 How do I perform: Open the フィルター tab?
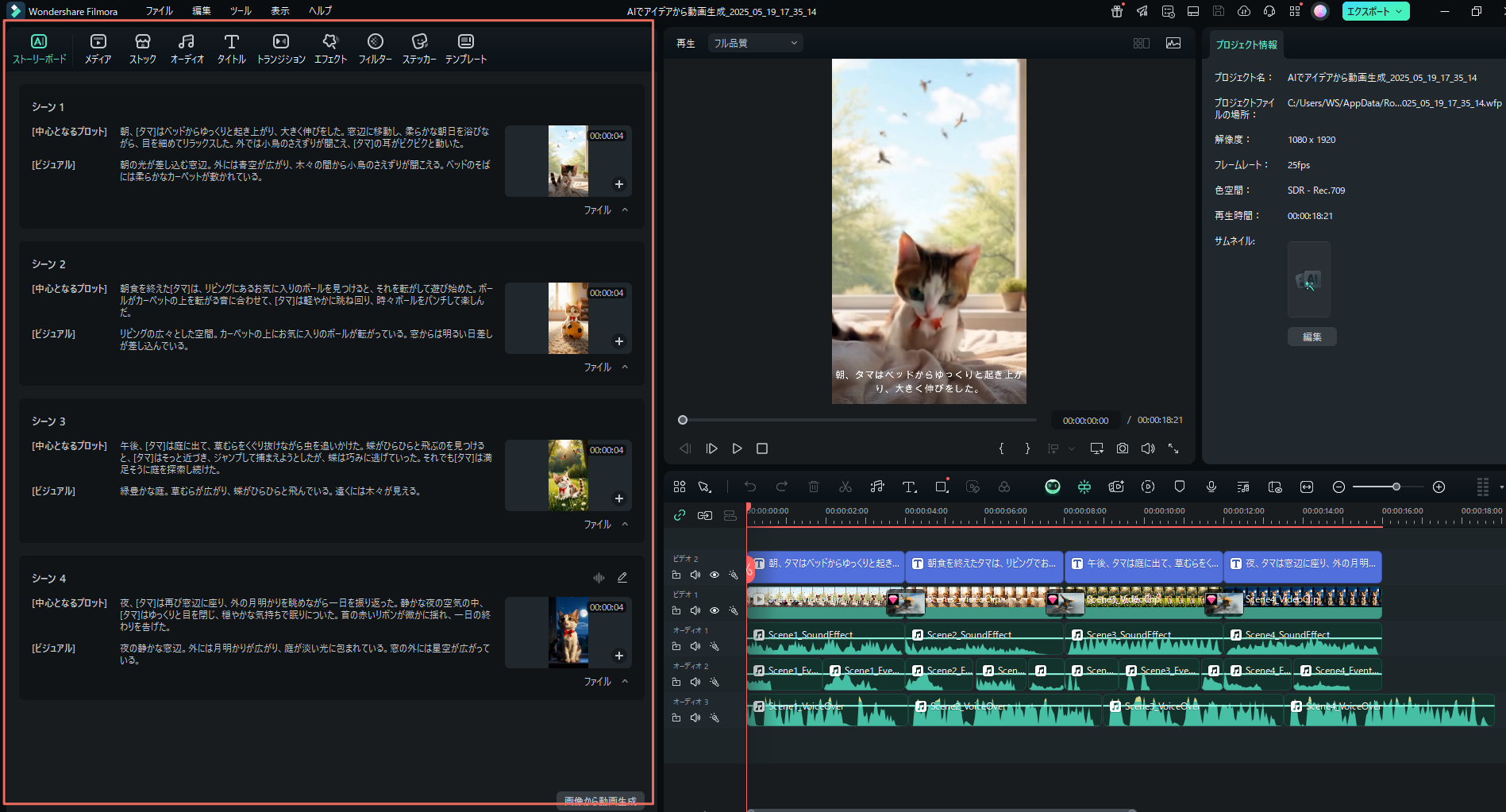coord(376,48)
